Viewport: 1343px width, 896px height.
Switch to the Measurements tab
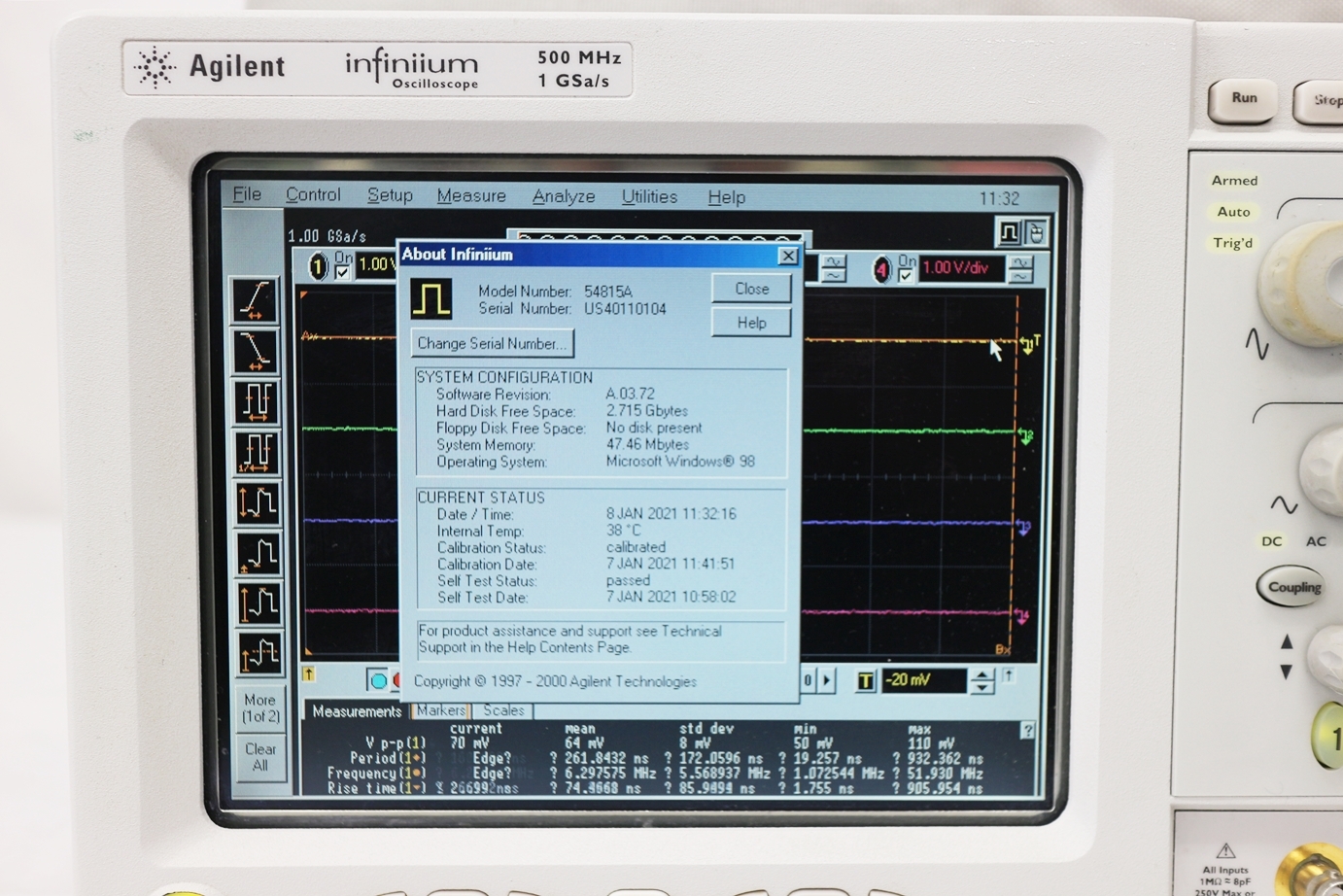(x=357, y=711)
